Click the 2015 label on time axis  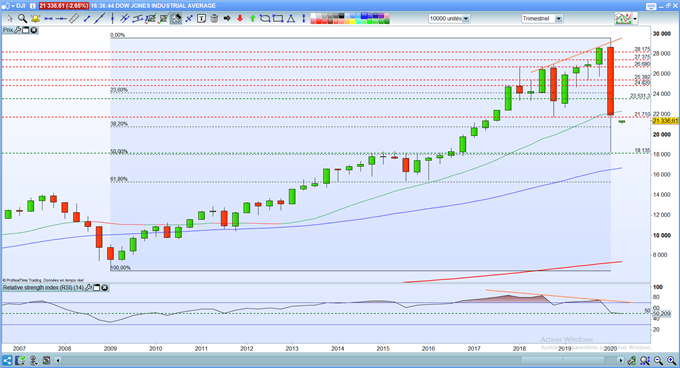point(383,348)
